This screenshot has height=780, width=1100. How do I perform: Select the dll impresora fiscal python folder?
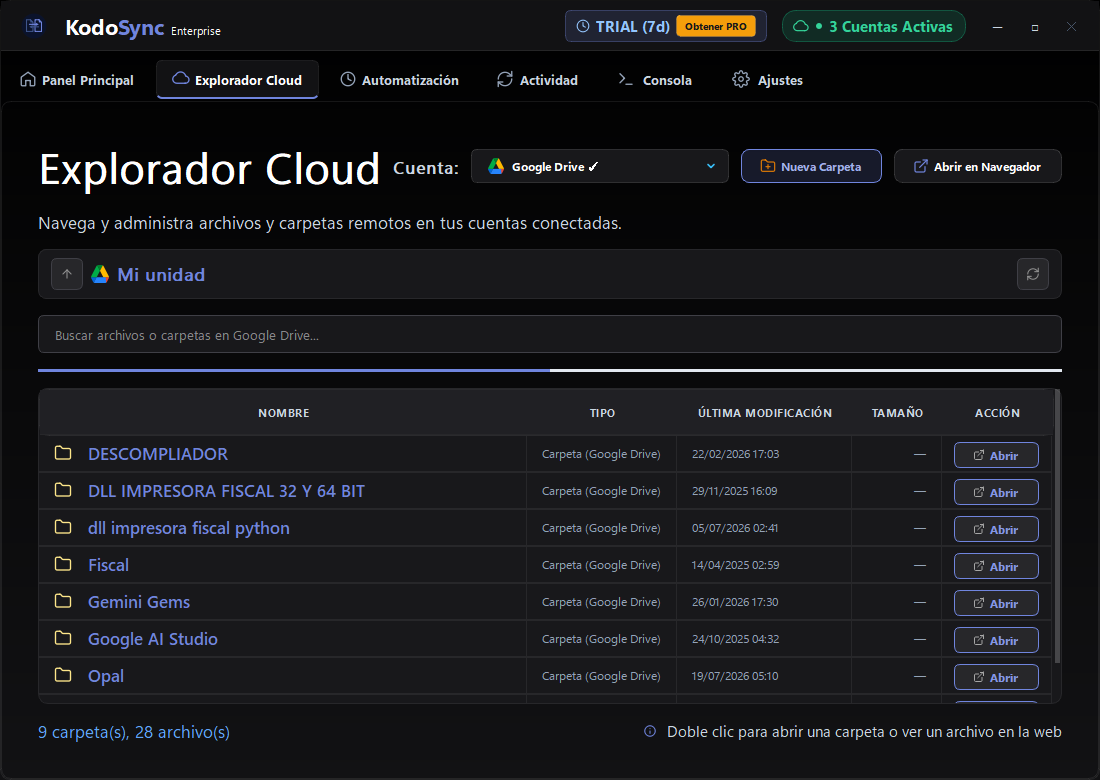189,528
